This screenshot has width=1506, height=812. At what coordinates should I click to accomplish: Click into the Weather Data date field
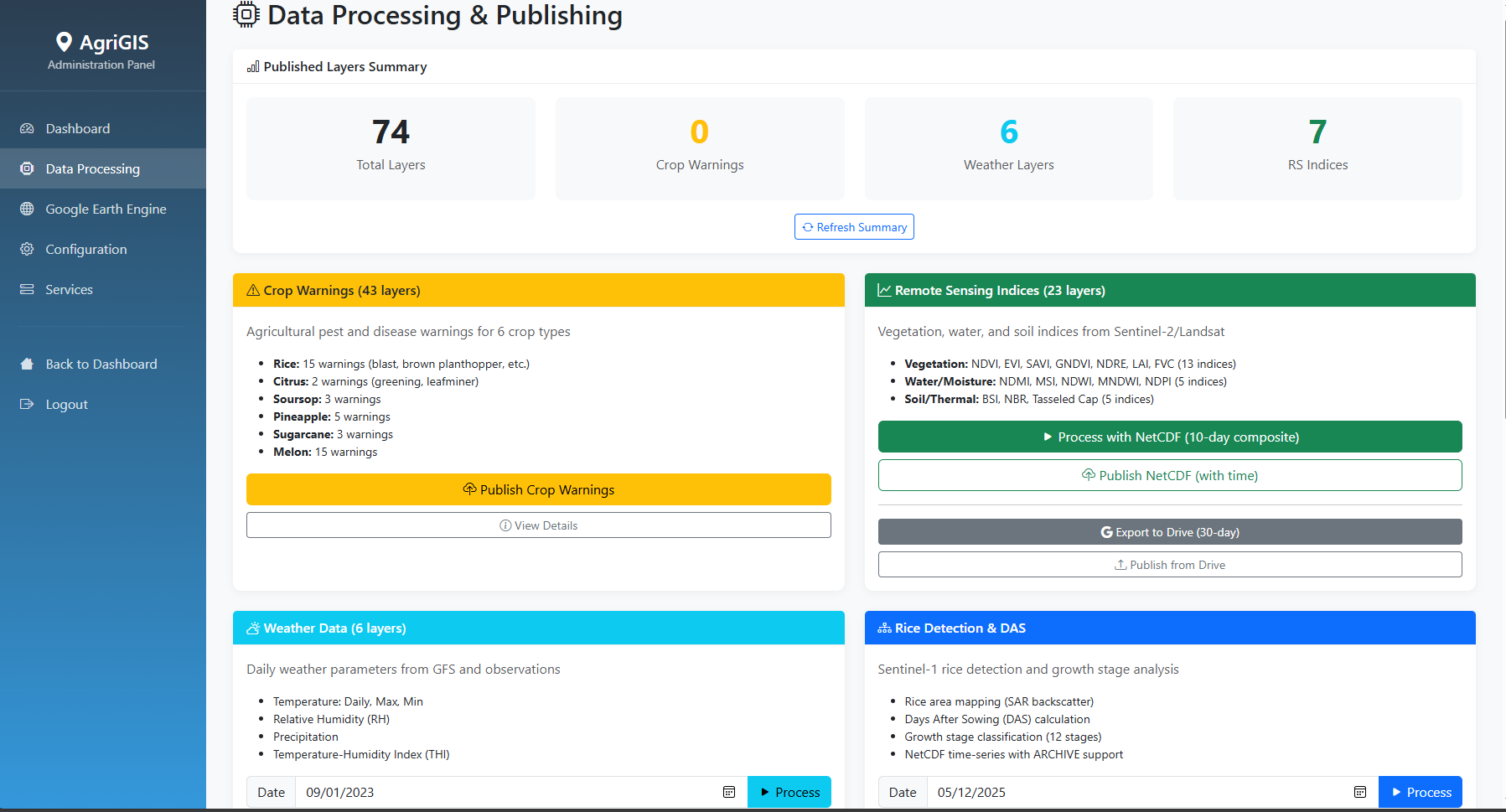tap(503, 792)
